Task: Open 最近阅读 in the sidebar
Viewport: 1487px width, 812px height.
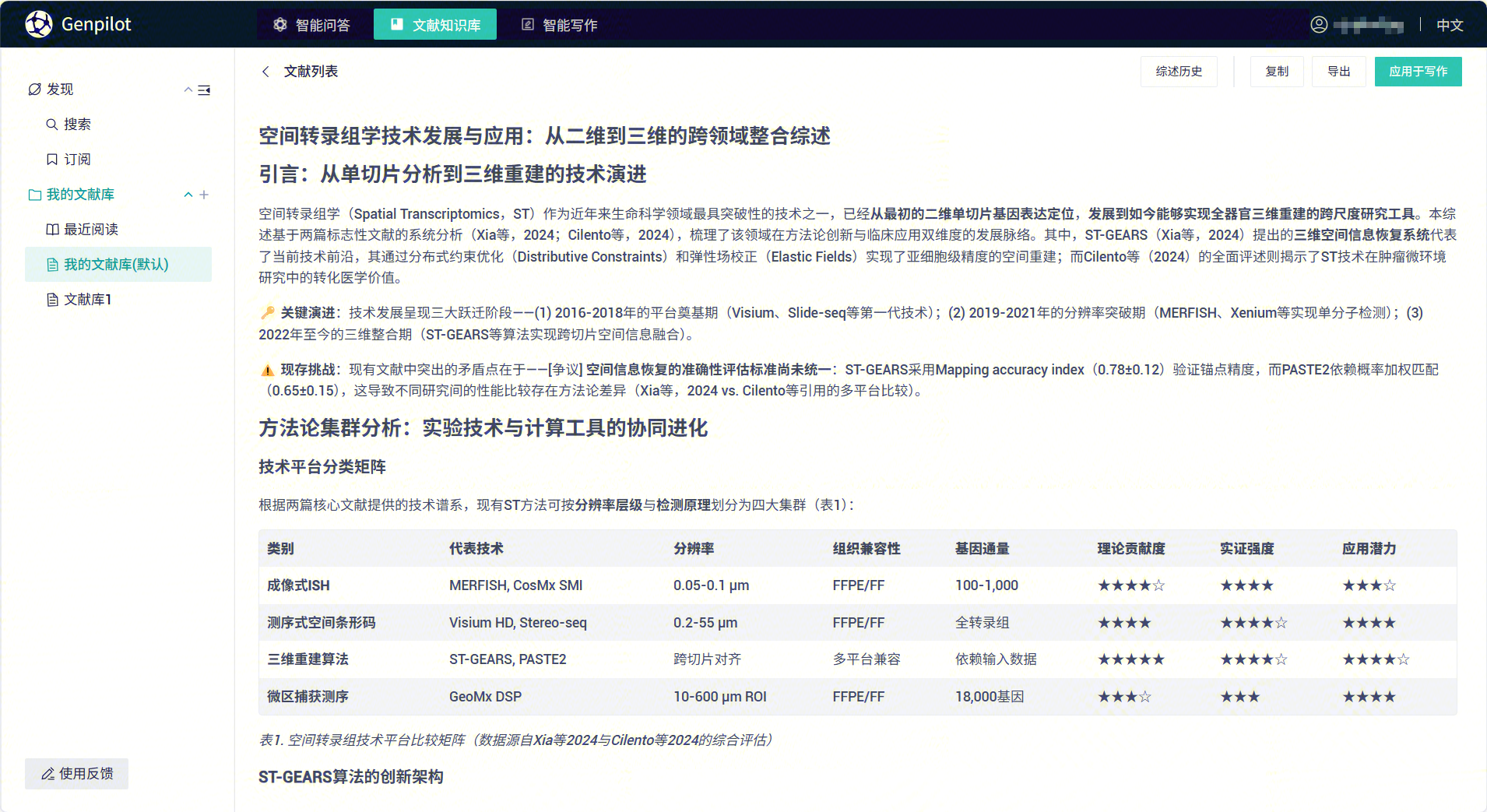Action: [x=91, y=230]
